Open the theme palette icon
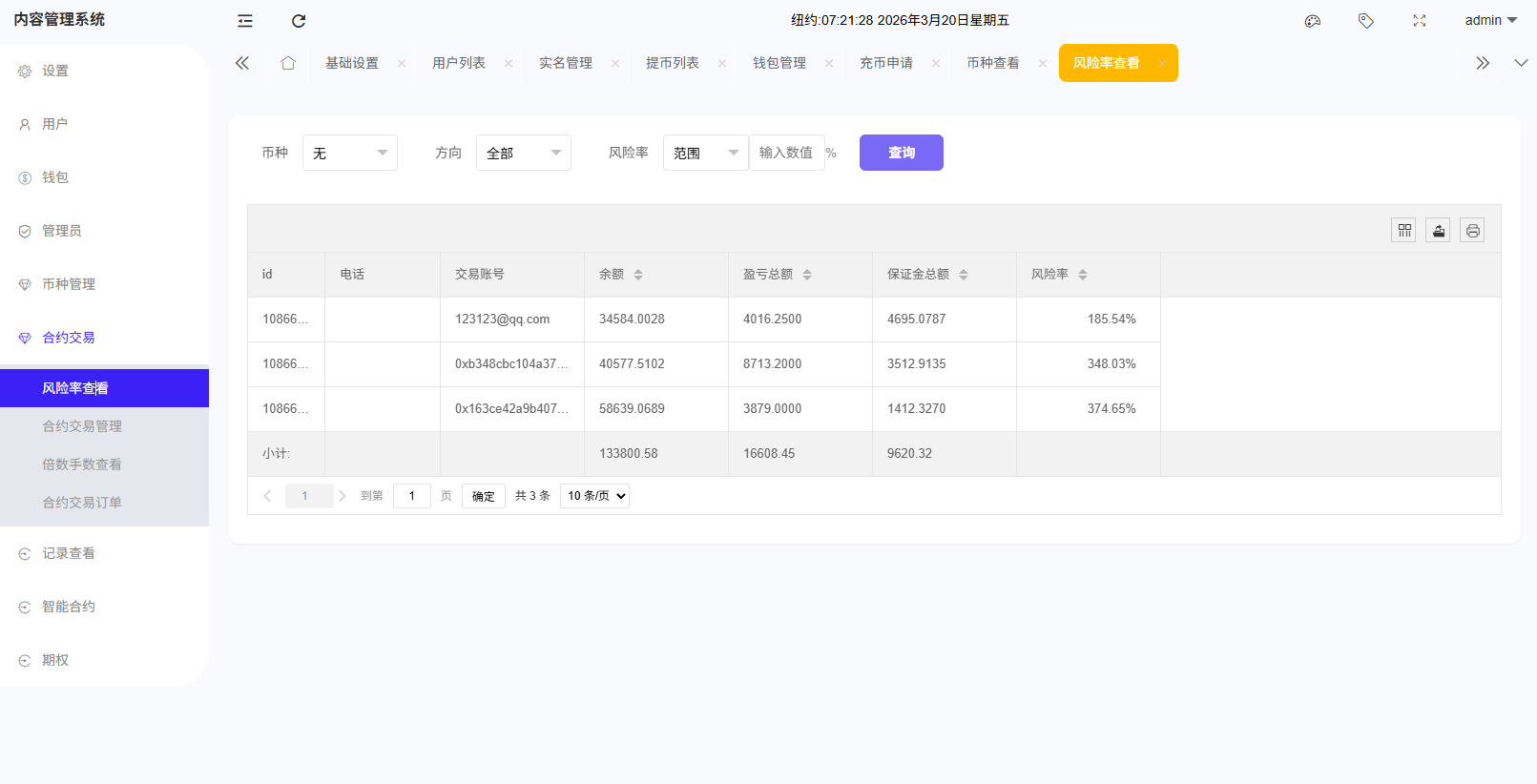 1313,21
